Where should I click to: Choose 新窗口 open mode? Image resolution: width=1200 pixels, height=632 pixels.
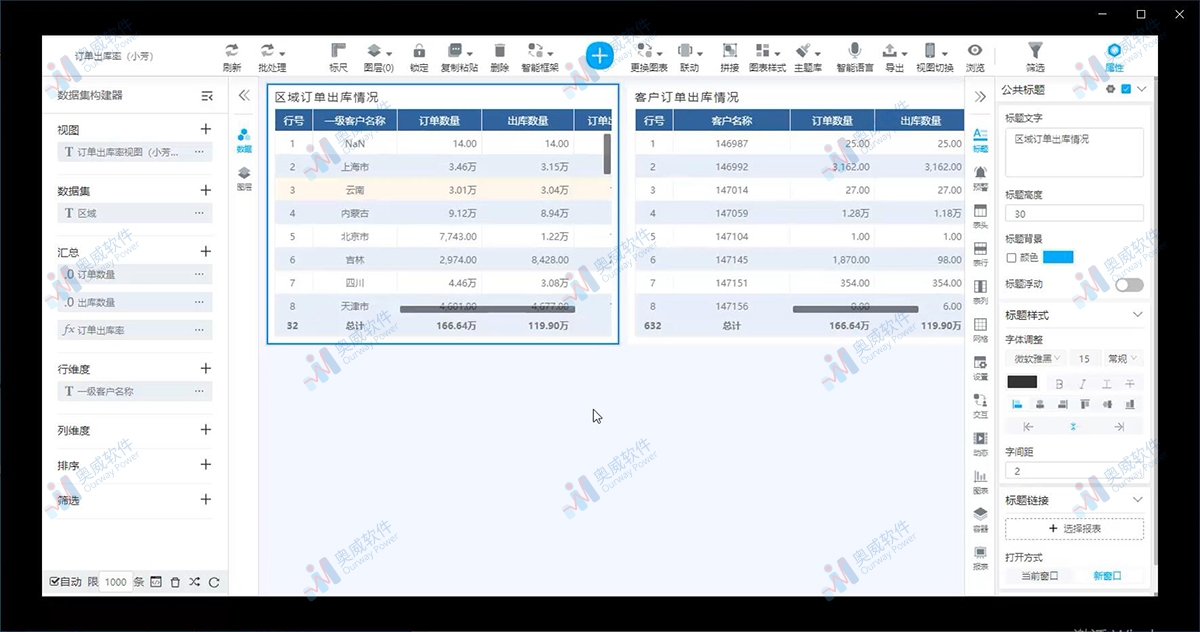click(1107, 576)
